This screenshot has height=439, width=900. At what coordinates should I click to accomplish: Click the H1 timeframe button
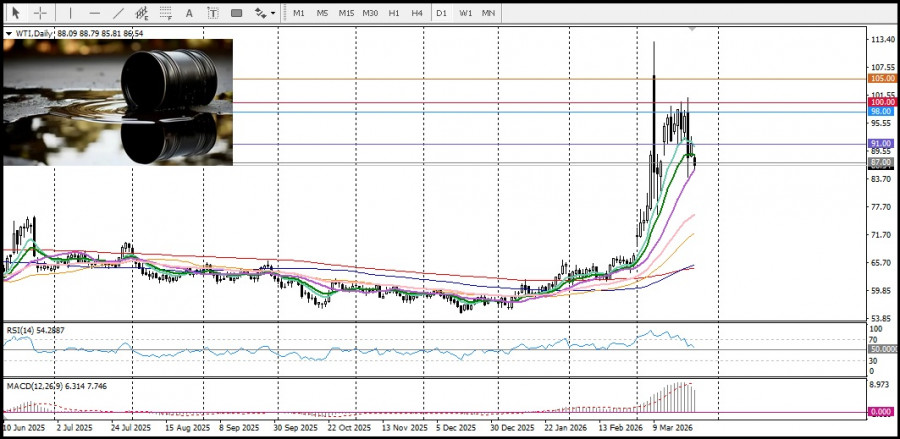pyautogui.click(x=394, y=13)
